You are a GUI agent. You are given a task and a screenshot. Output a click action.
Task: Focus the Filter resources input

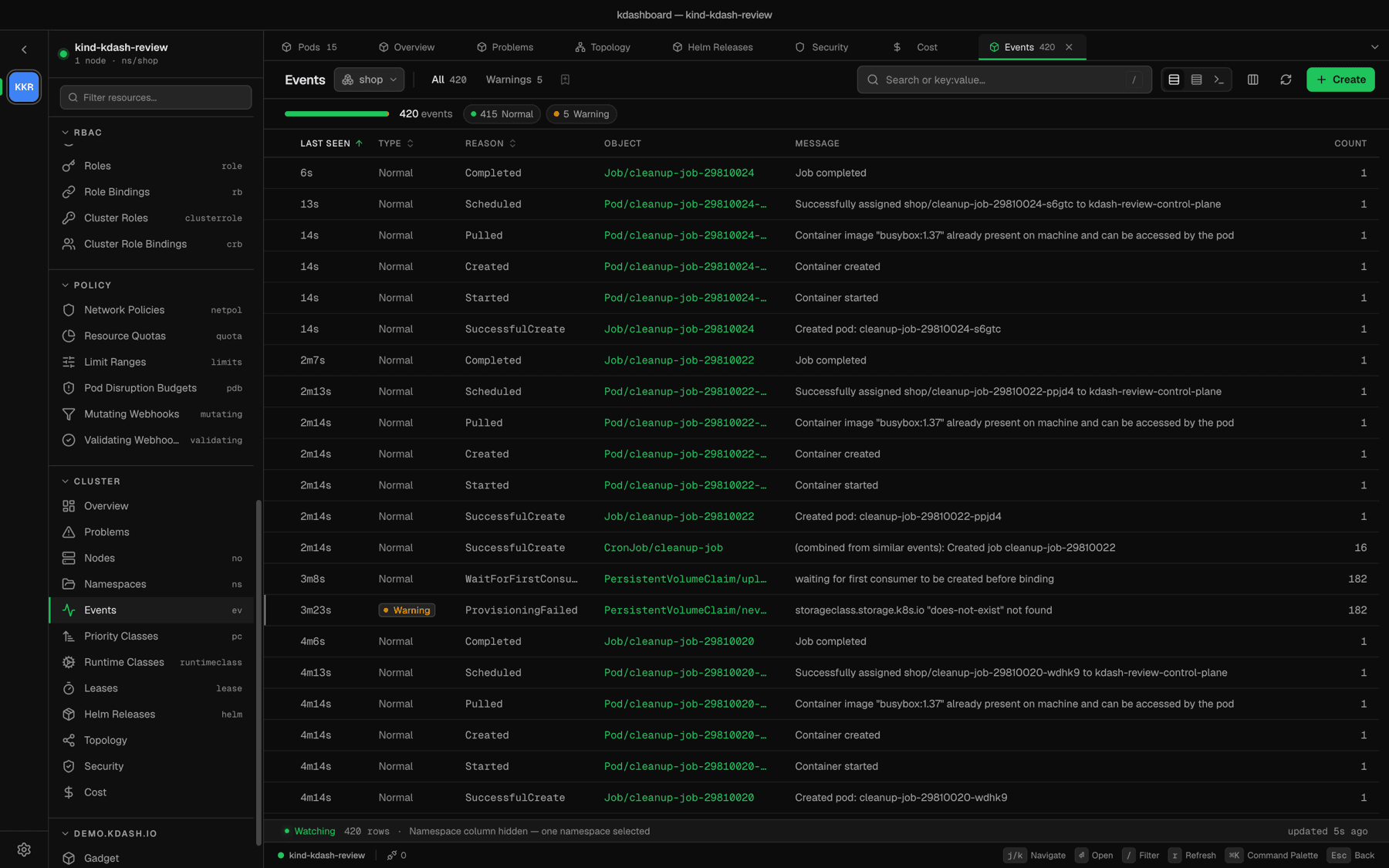click(x=156, y=97)
